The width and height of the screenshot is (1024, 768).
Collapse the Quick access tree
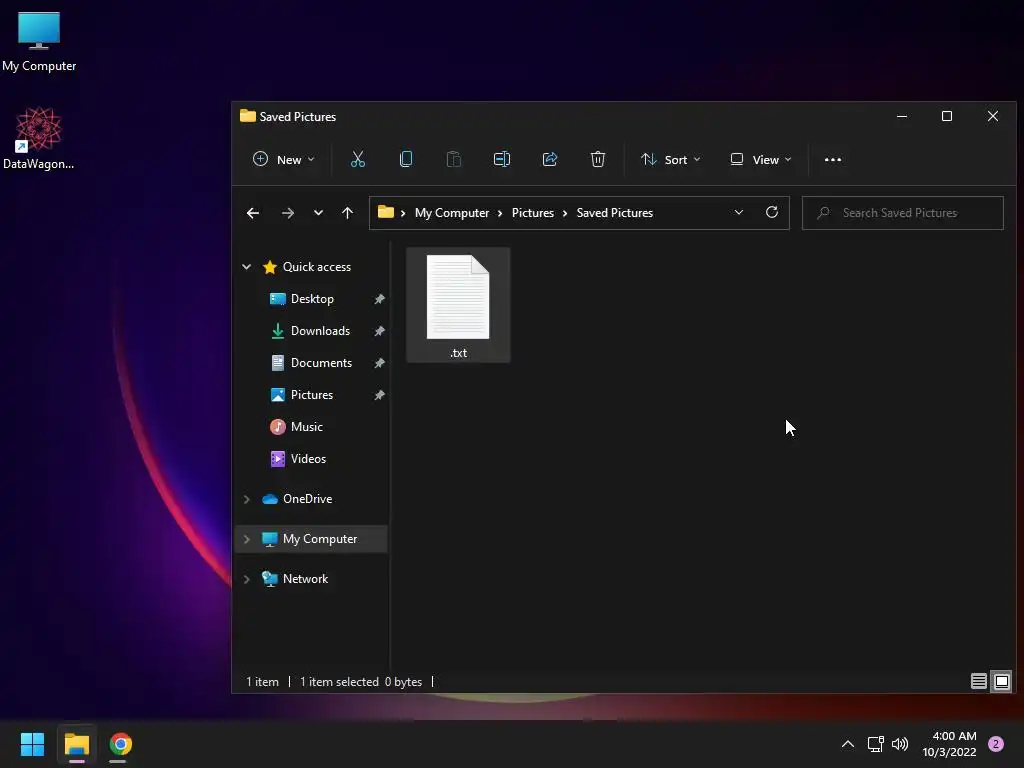point(246,266)
